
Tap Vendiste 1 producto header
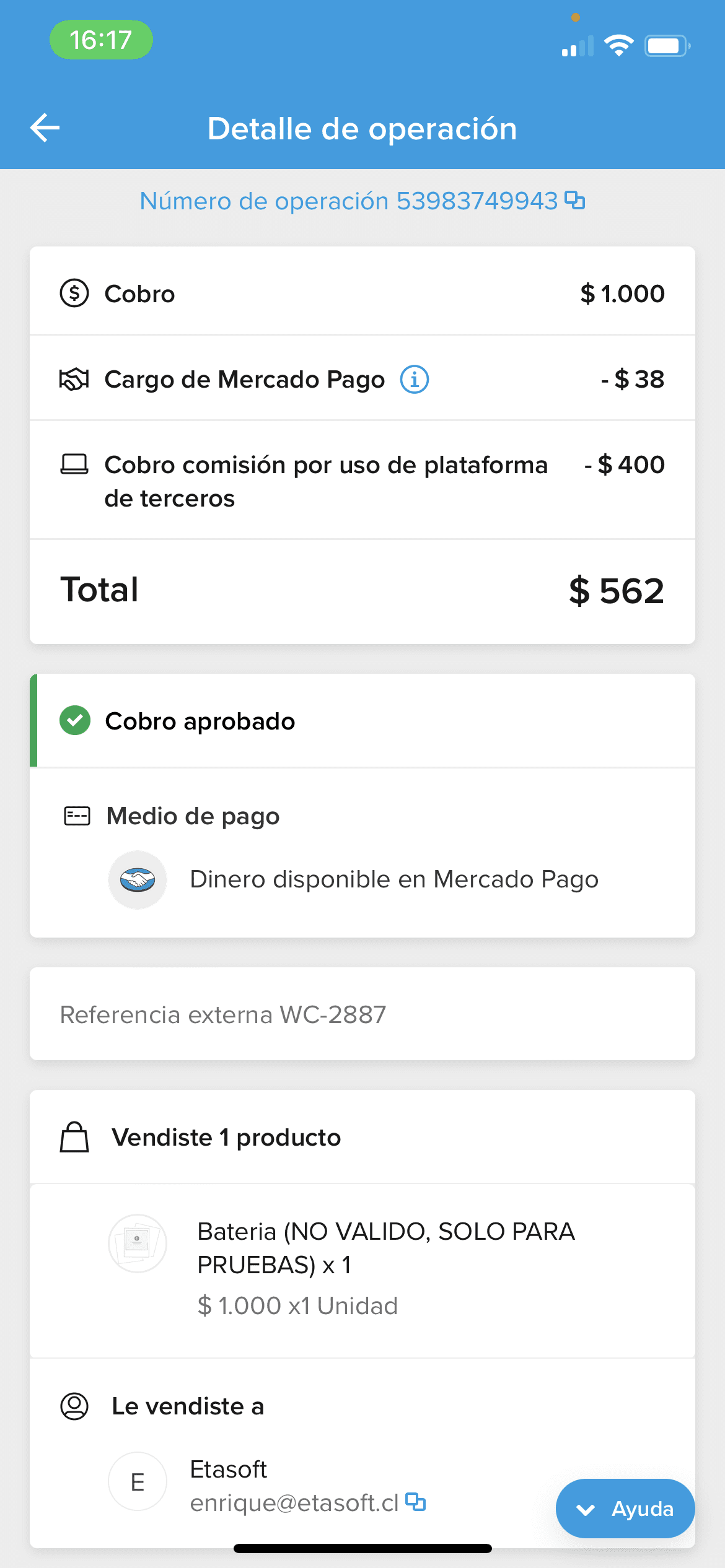pyautogui.click(x=226, y=1138)
